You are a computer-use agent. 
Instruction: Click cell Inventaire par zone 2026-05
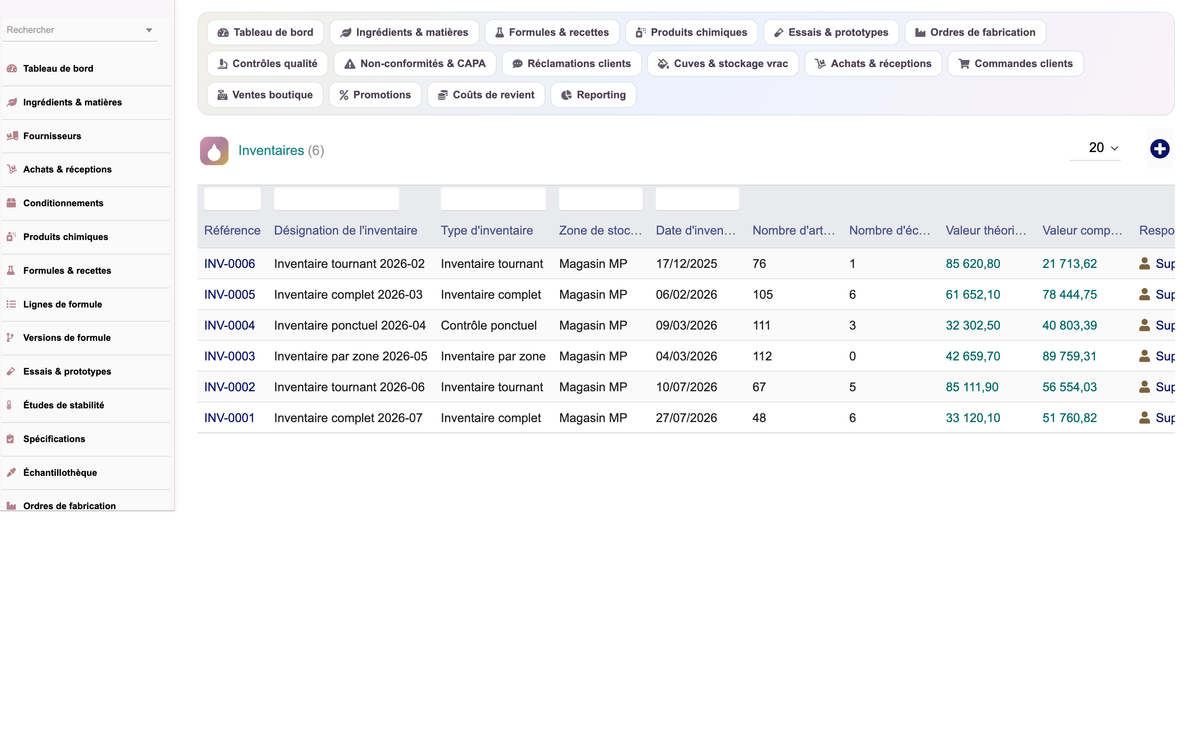pos(351,356)
